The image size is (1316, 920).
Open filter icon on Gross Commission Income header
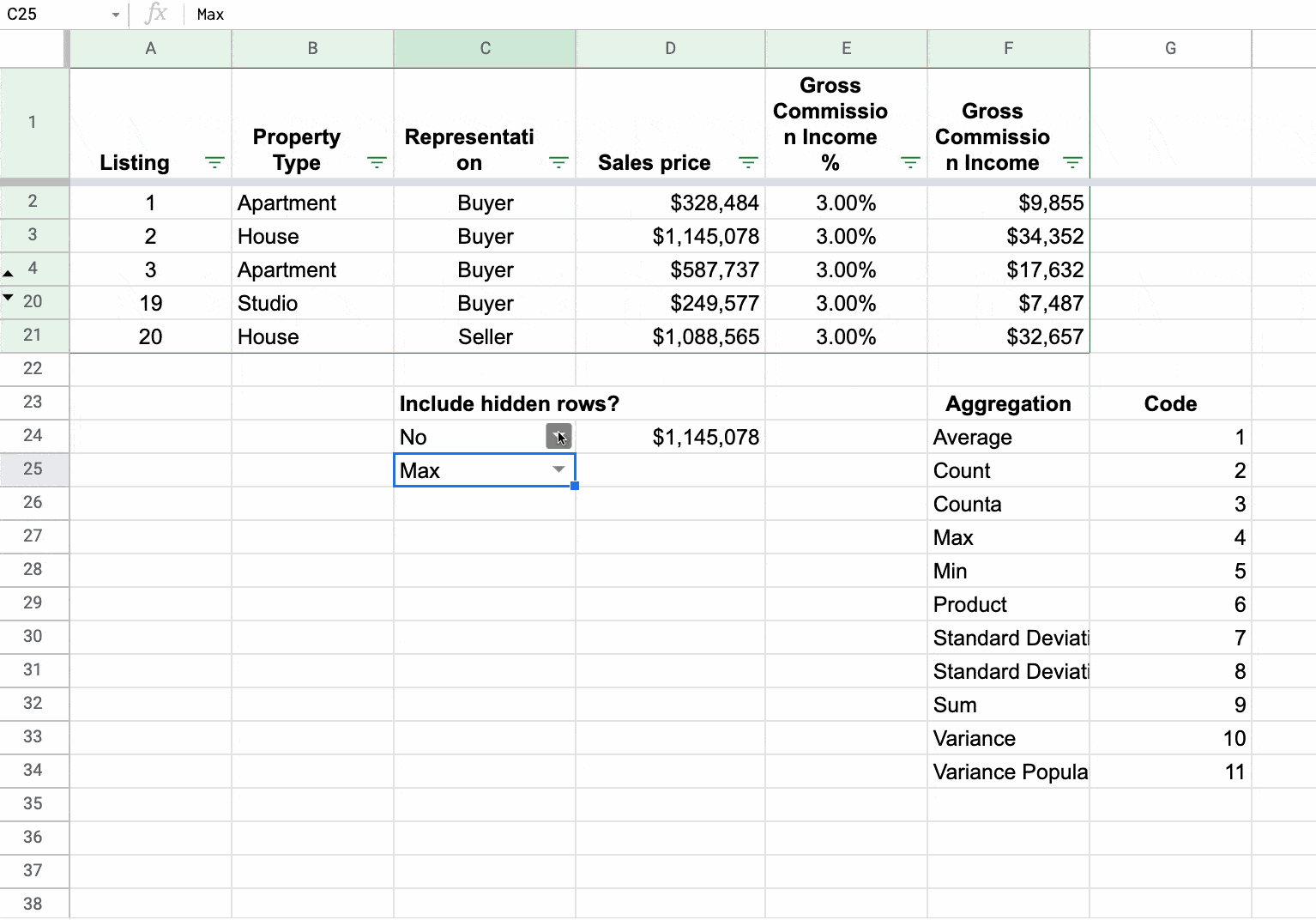pyautogui.click(x=1072, y=162)
